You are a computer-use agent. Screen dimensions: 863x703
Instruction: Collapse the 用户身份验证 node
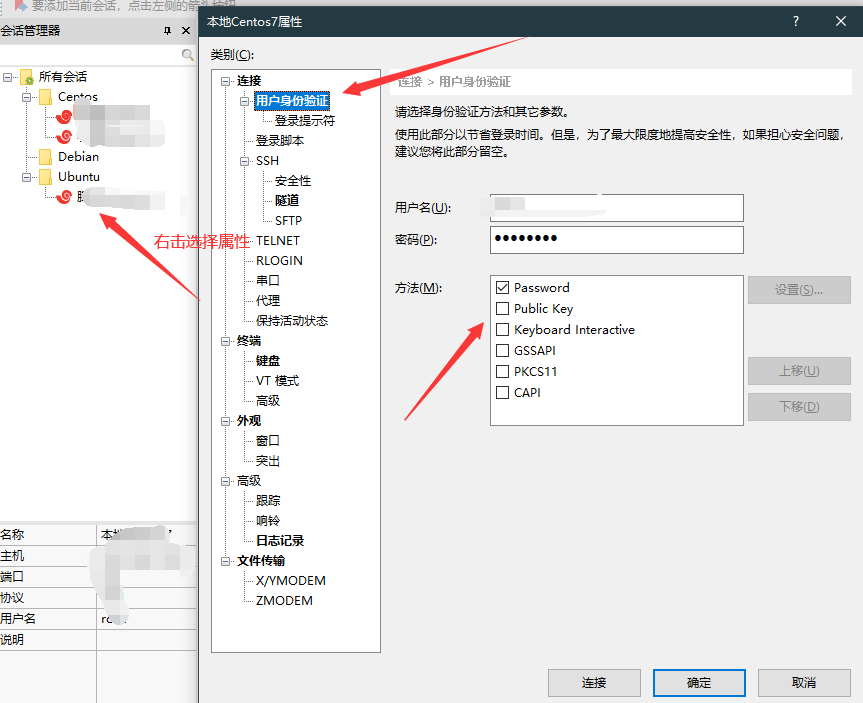(x=244, y=101)
